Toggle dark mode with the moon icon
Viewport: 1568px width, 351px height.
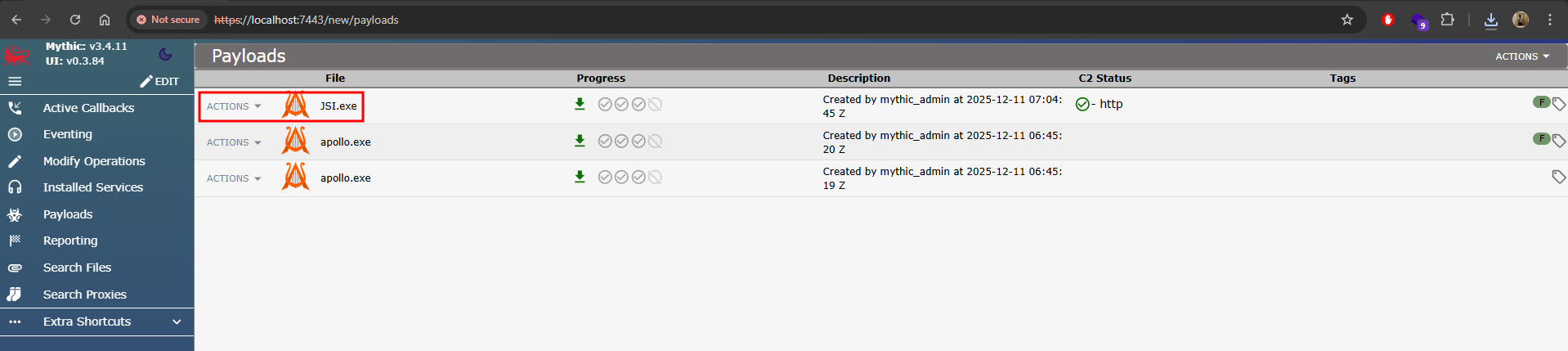[x=165, y=54]
